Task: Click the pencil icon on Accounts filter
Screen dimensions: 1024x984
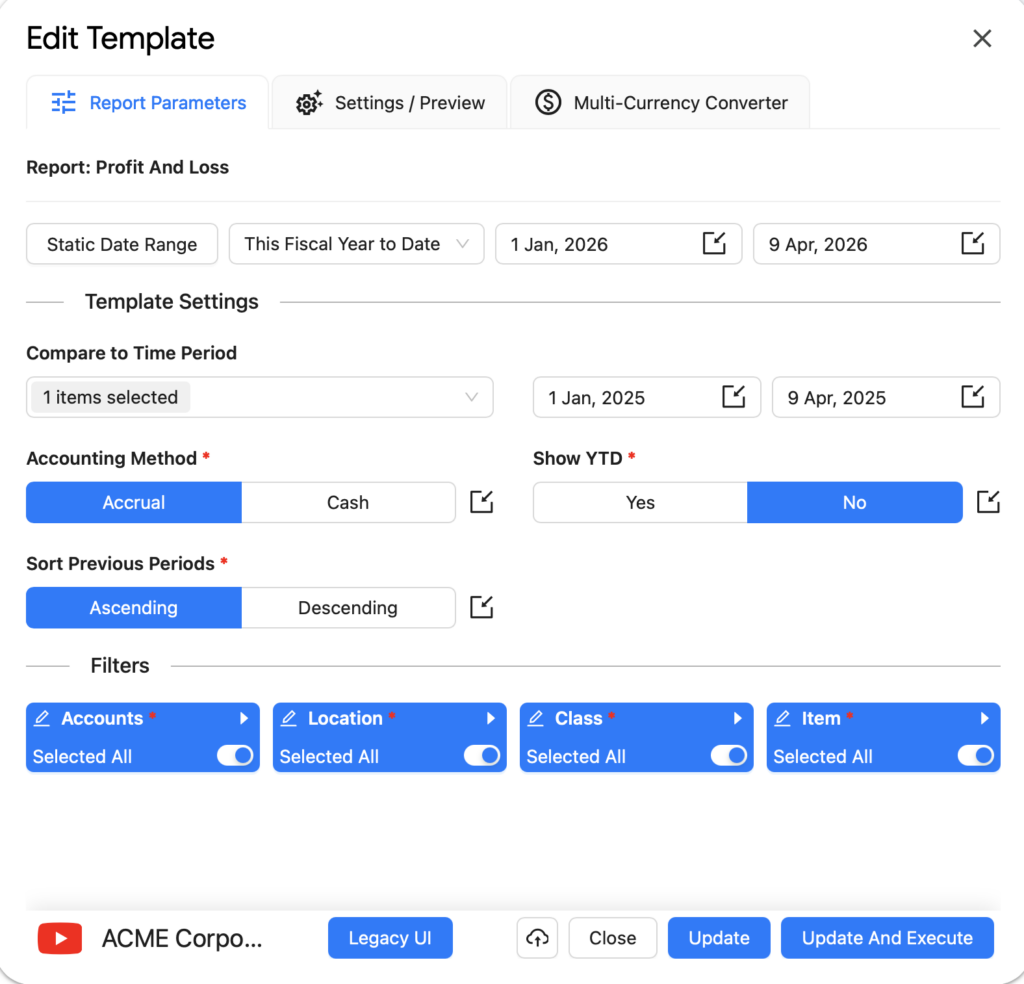Action: [42, 719]
